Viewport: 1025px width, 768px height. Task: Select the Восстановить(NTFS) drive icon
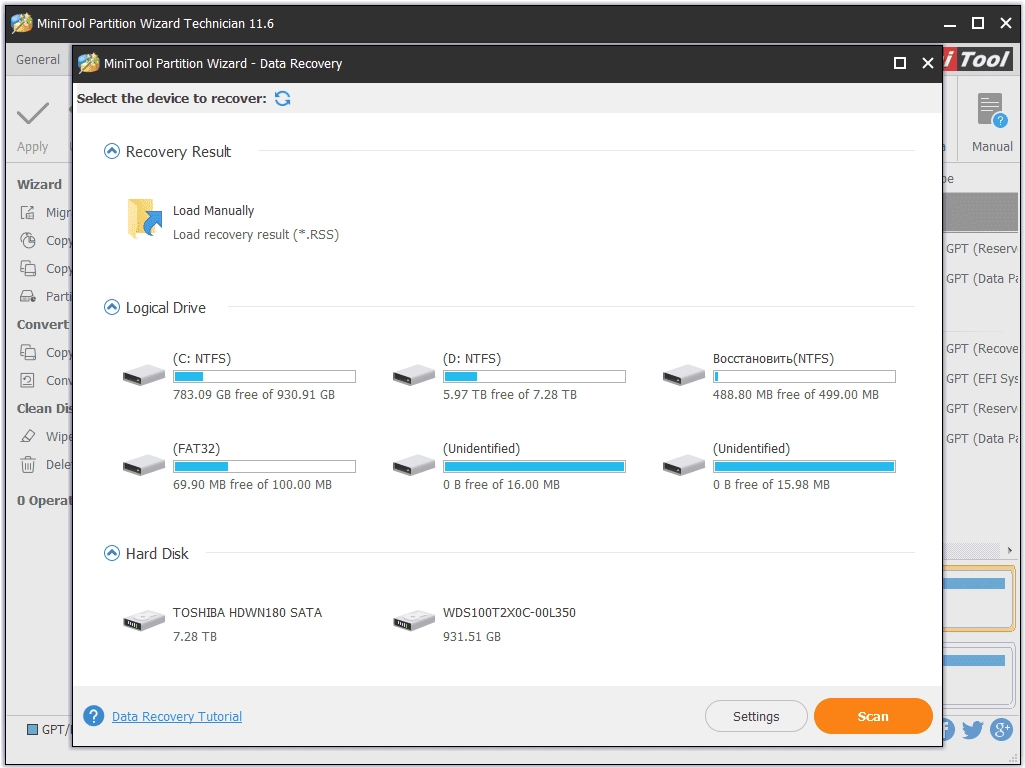click(x=684, y=375)
